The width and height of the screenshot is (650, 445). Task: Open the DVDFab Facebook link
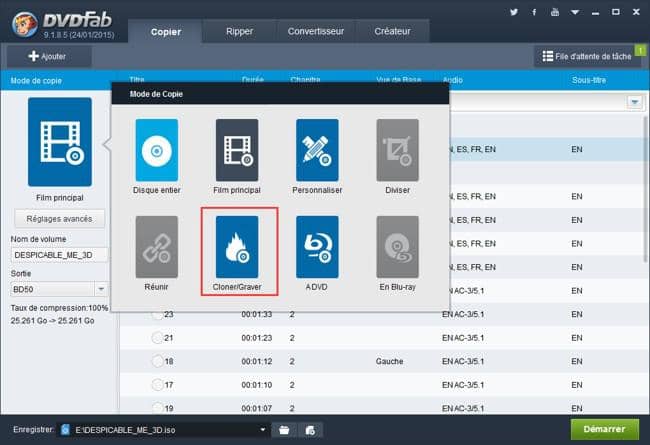pyautogui.click(x=534, y=12)
